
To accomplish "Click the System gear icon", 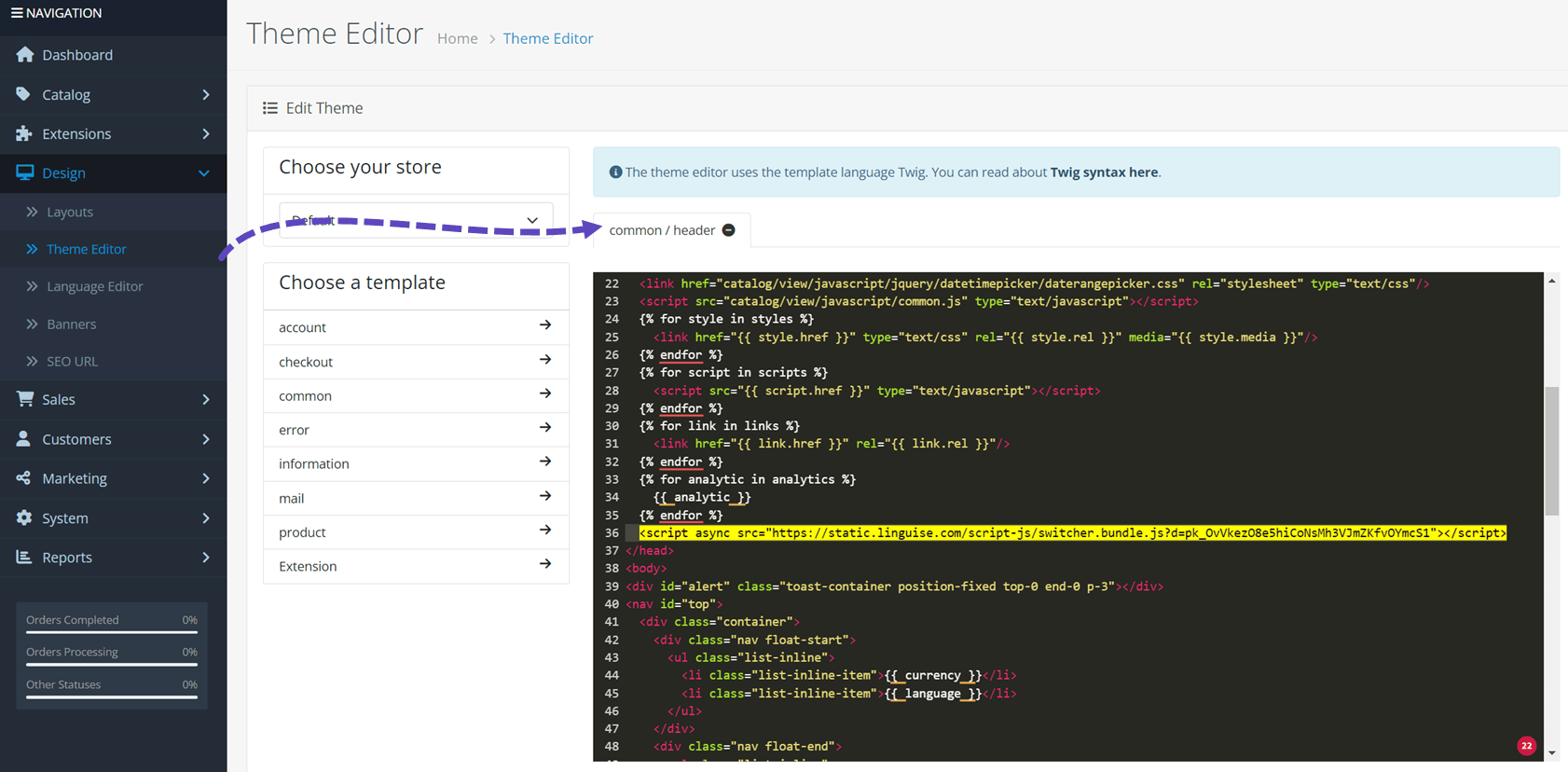I will [x=23, y=517].
